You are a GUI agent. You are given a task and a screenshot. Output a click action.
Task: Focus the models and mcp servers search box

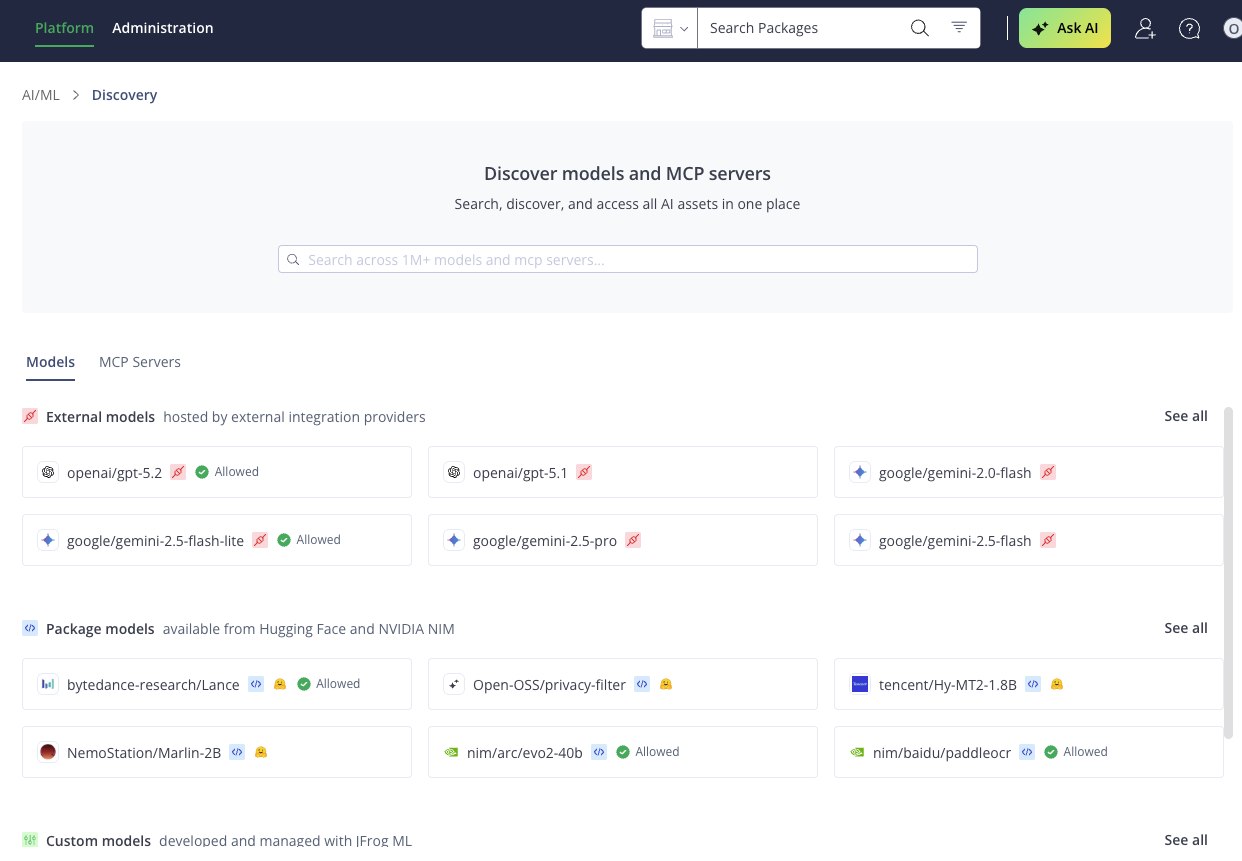pos(627,259)
